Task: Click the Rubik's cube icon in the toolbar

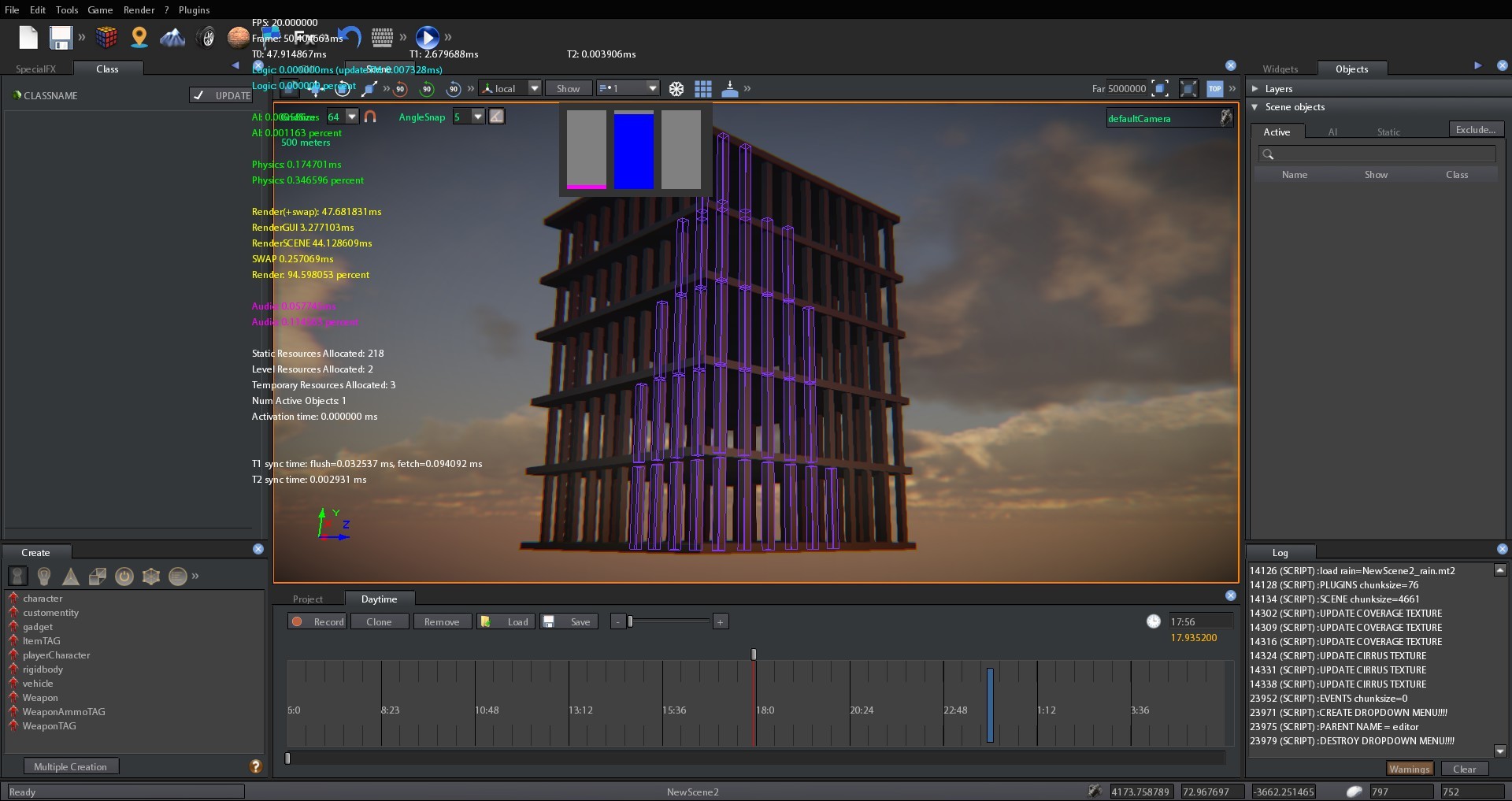Action: (x=106, y=37)
